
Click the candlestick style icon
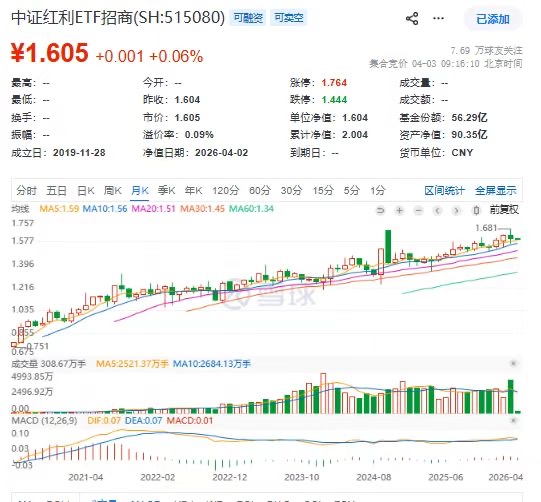(x=476, y=210)
